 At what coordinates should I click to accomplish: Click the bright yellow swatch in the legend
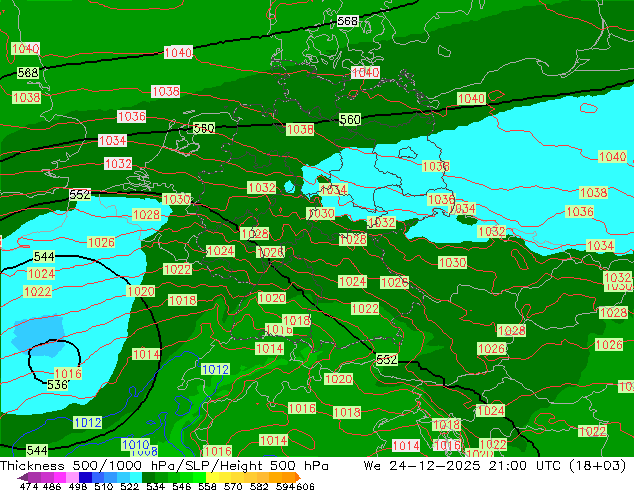[x=212, y=477]
